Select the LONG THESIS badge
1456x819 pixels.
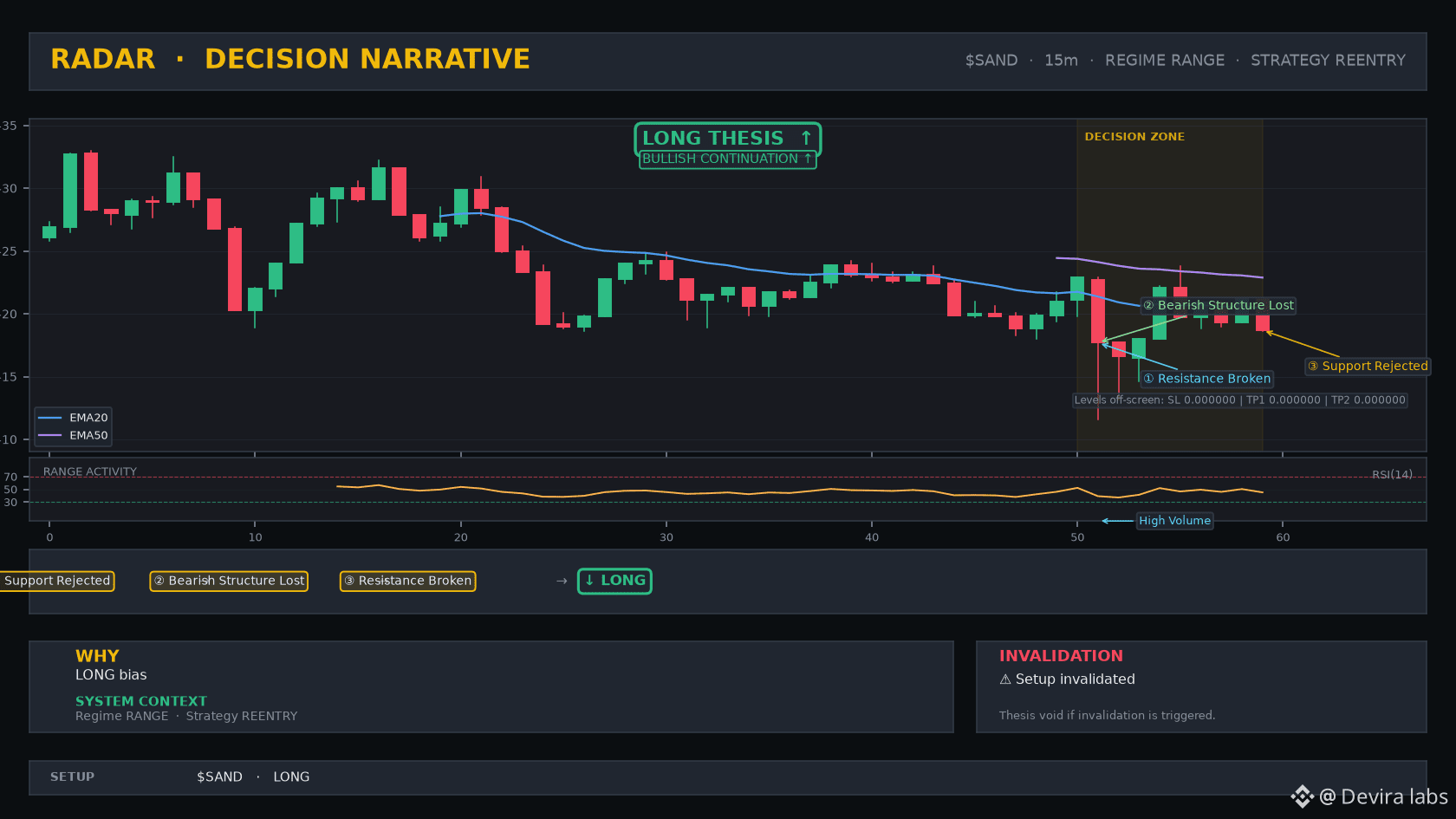click(727, 138)
